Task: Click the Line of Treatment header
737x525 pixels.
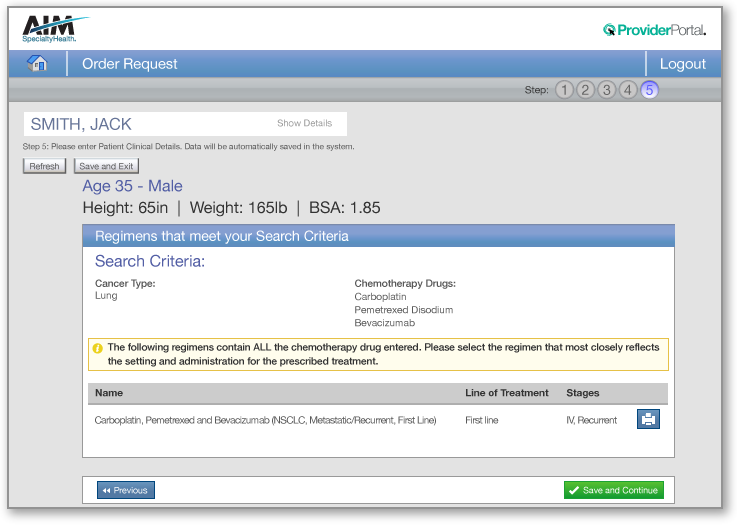Action: (507, 393)
